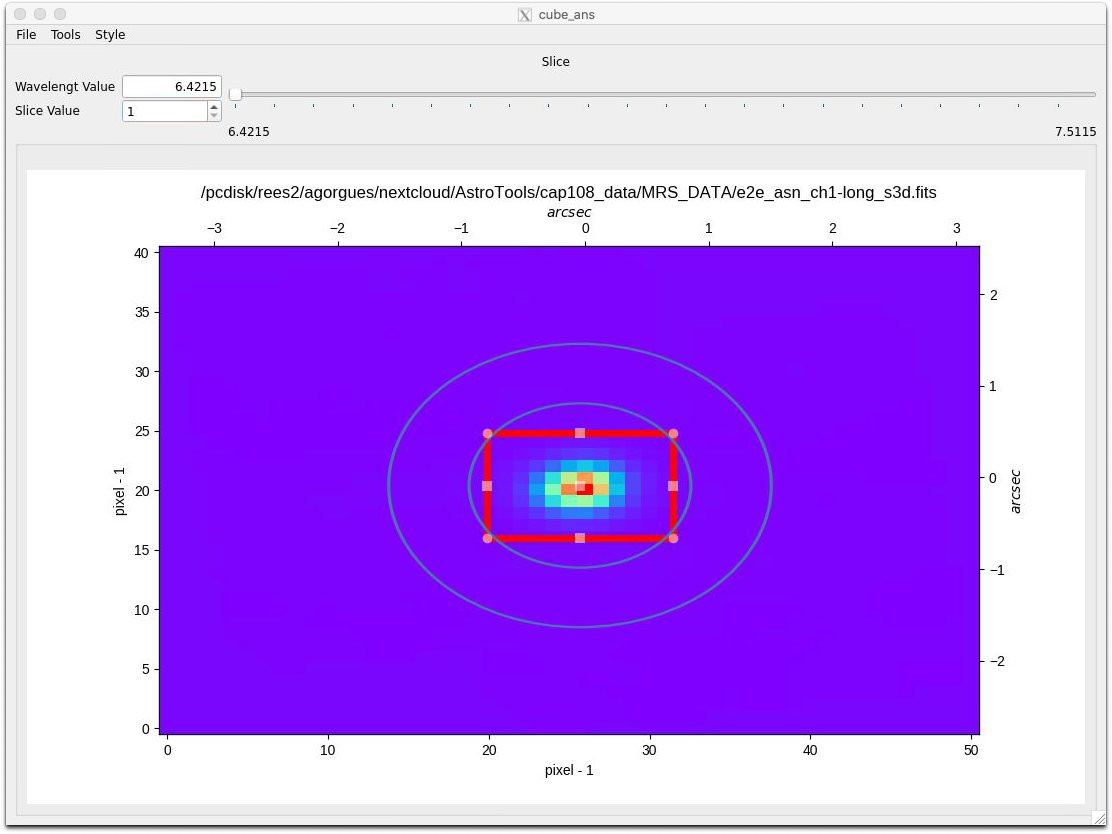Open the Style menu
The height and width of the screenshot is (834, 1112).
110,34
